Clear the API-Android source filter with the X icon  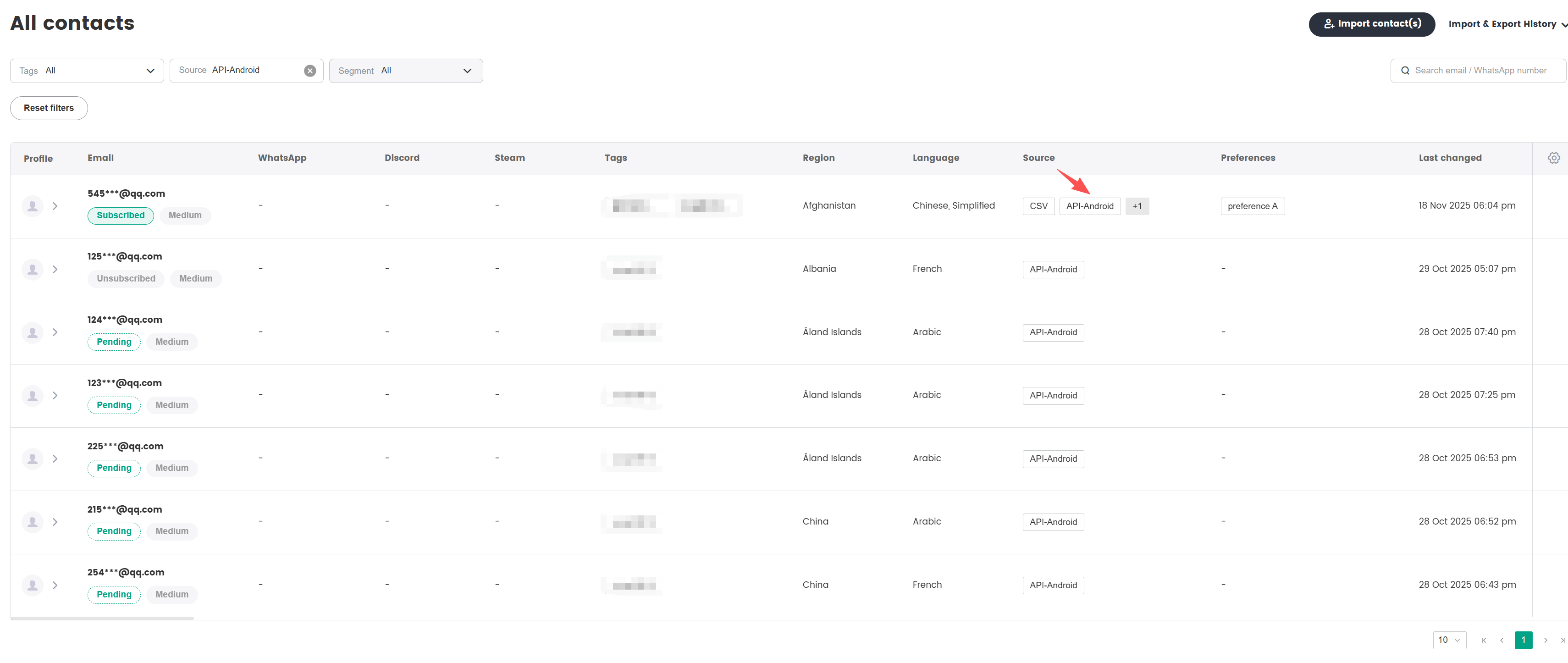(x=310, y=70)
